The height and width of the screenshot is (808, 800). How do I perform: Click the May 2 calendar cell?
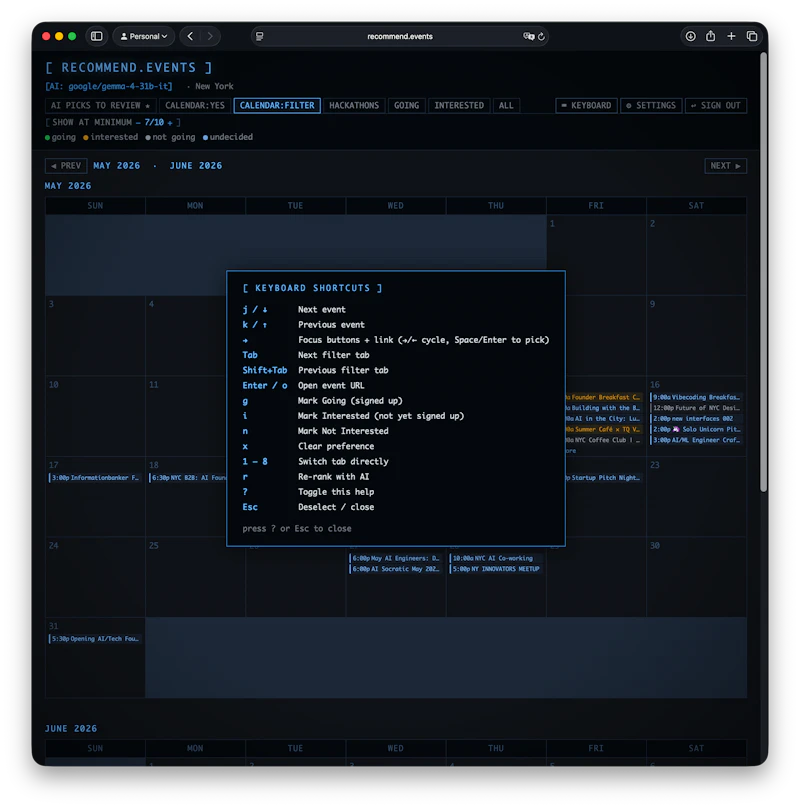coord(696,255)
